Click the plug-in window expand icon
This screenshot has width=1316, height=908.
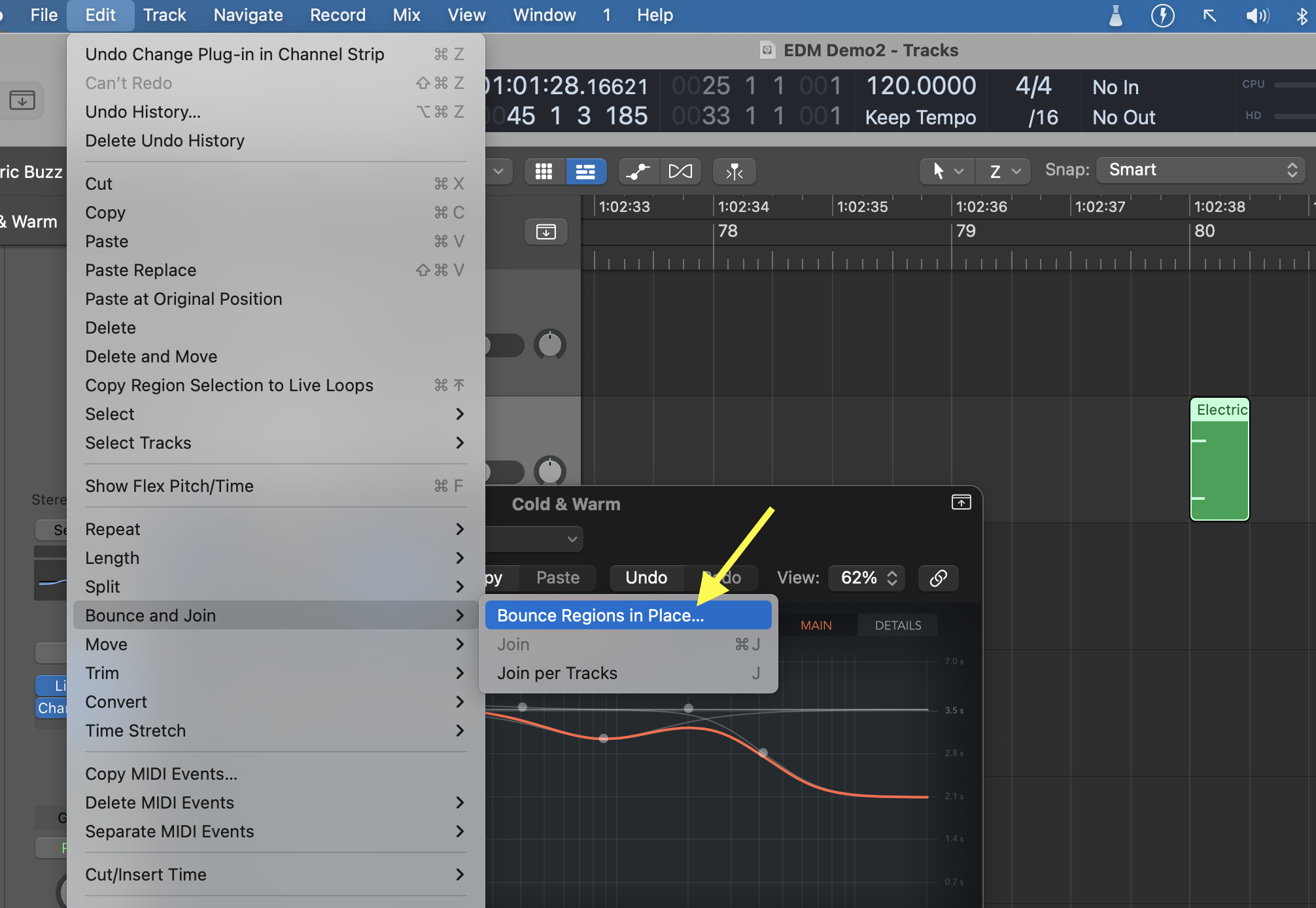(x=961, y=502)
